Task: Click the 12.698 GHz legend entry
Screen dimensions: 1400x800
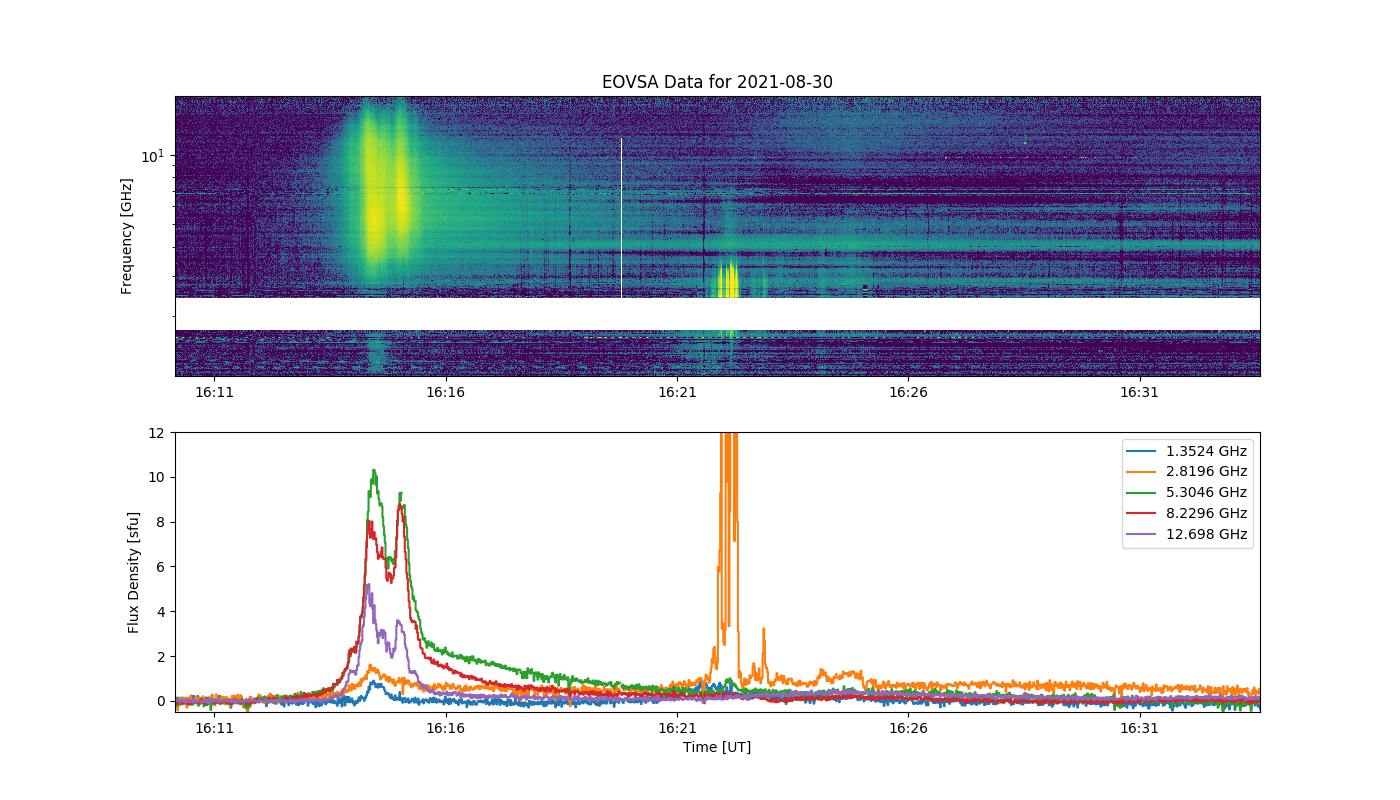Action: click(x=1206, y=535)
